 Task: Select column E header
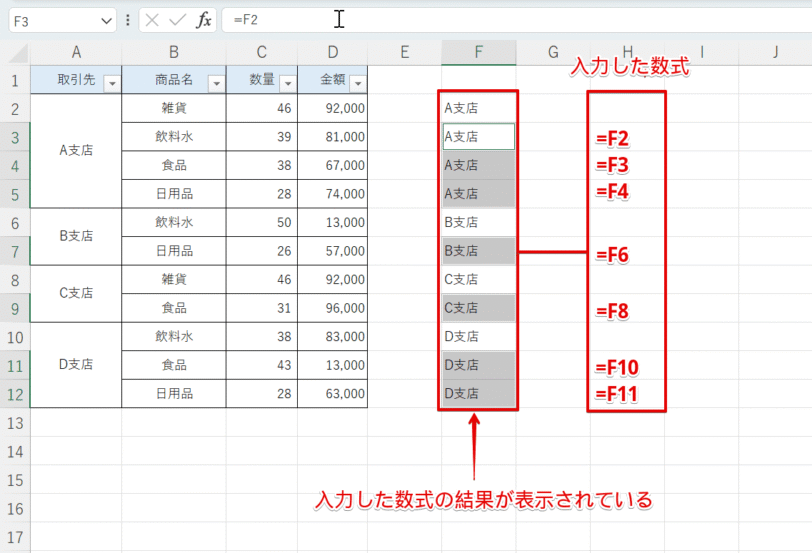point(405,52)
